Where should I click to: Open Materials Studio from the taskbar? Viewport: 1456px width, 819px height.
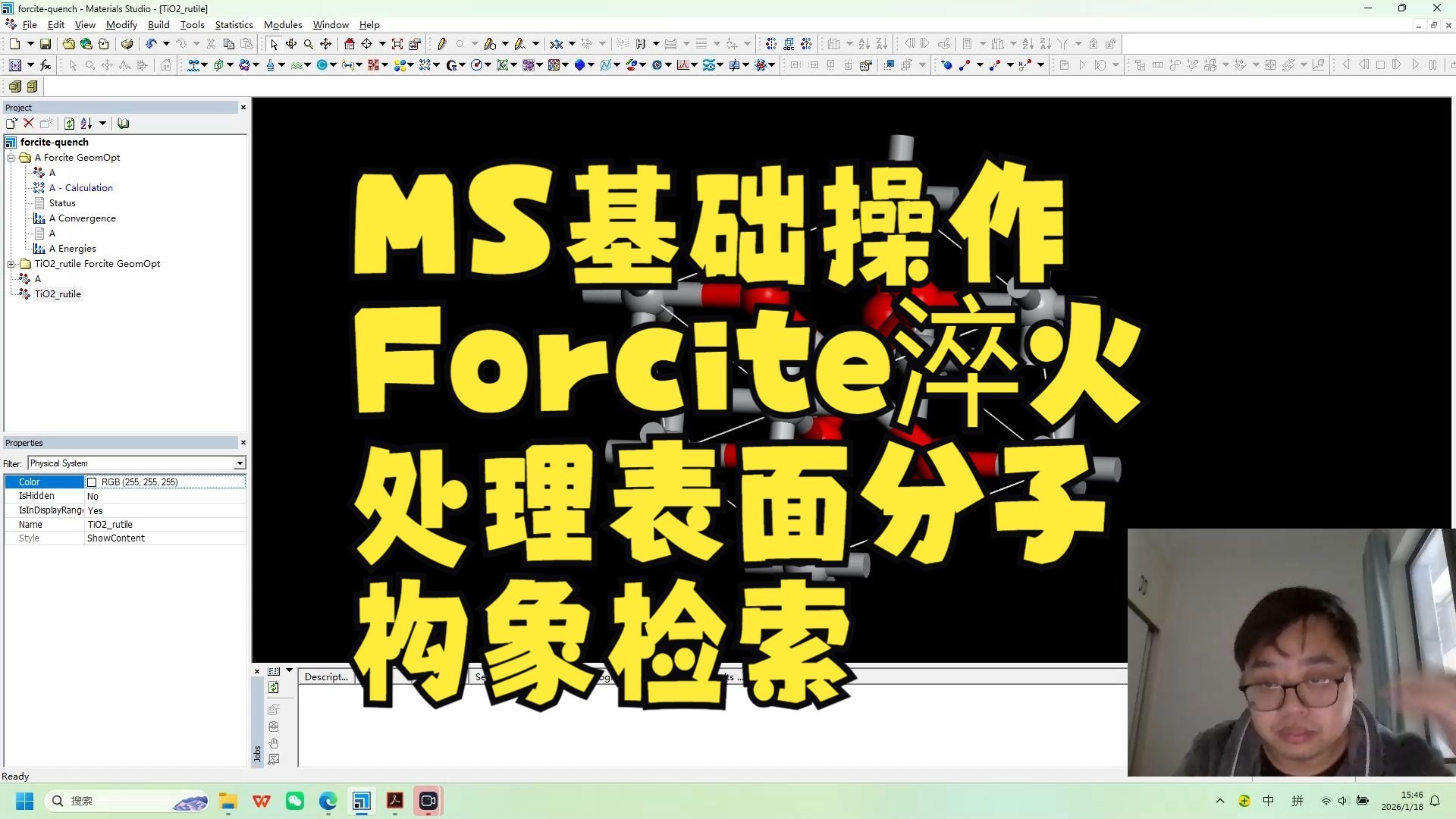pyautogui.click(x=361, y=800)
